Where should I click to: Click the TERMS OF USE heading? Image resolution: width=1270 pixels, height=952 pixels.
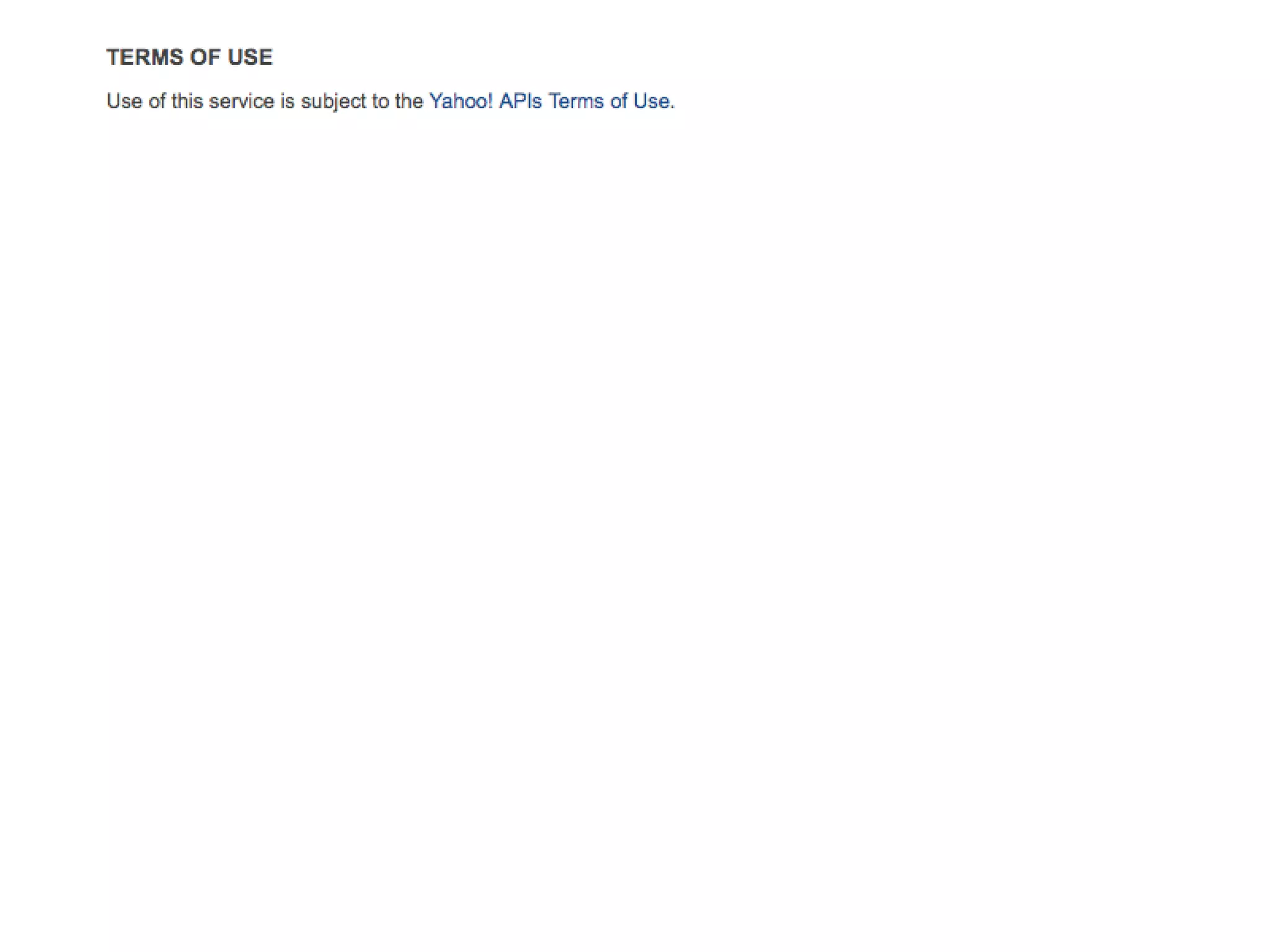point(190,57)
